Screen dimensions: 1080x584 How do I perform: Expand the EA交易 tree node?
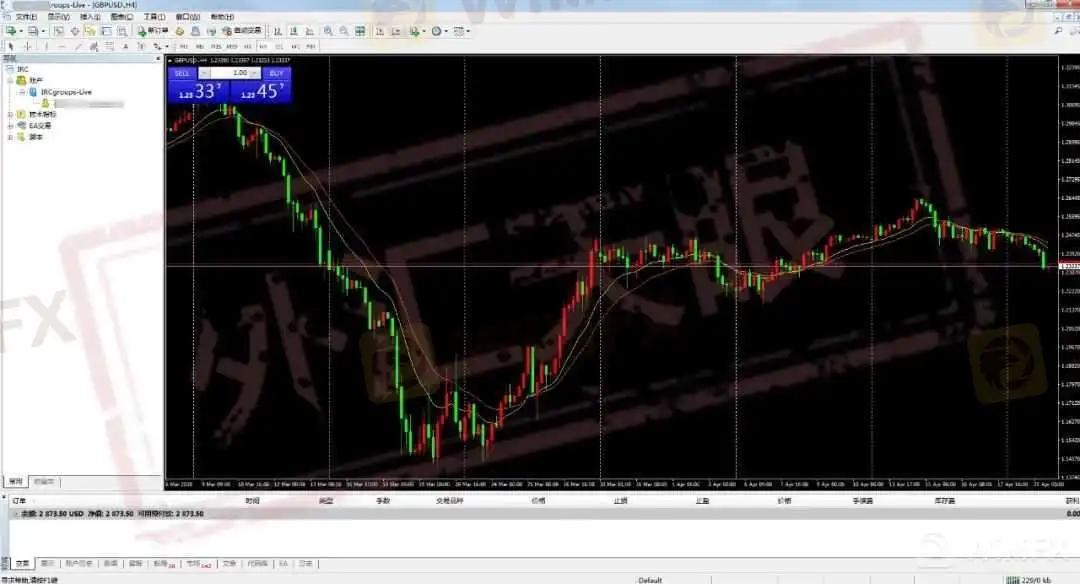point(10,125)
